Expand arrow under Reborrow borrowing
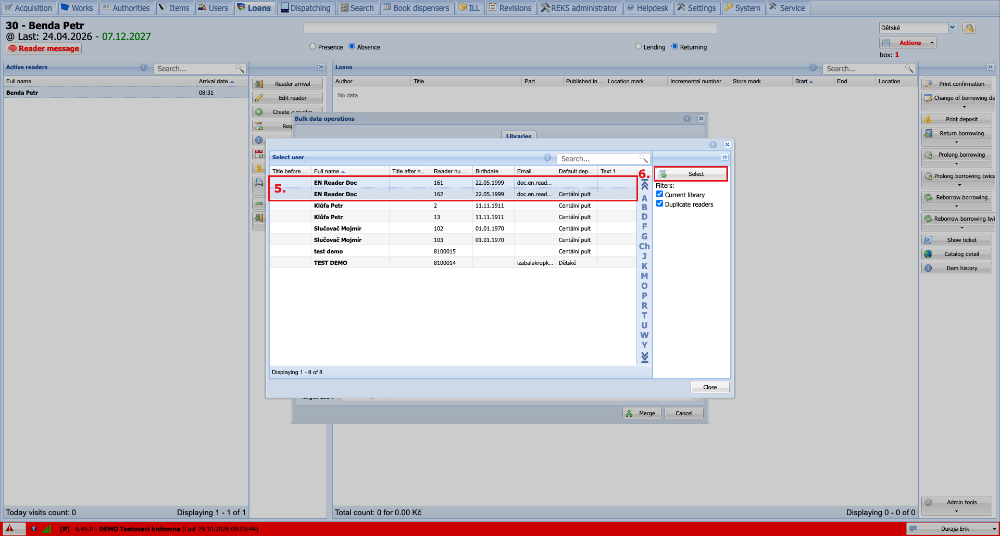This screenshot has height=536, width=1000. 957,207
